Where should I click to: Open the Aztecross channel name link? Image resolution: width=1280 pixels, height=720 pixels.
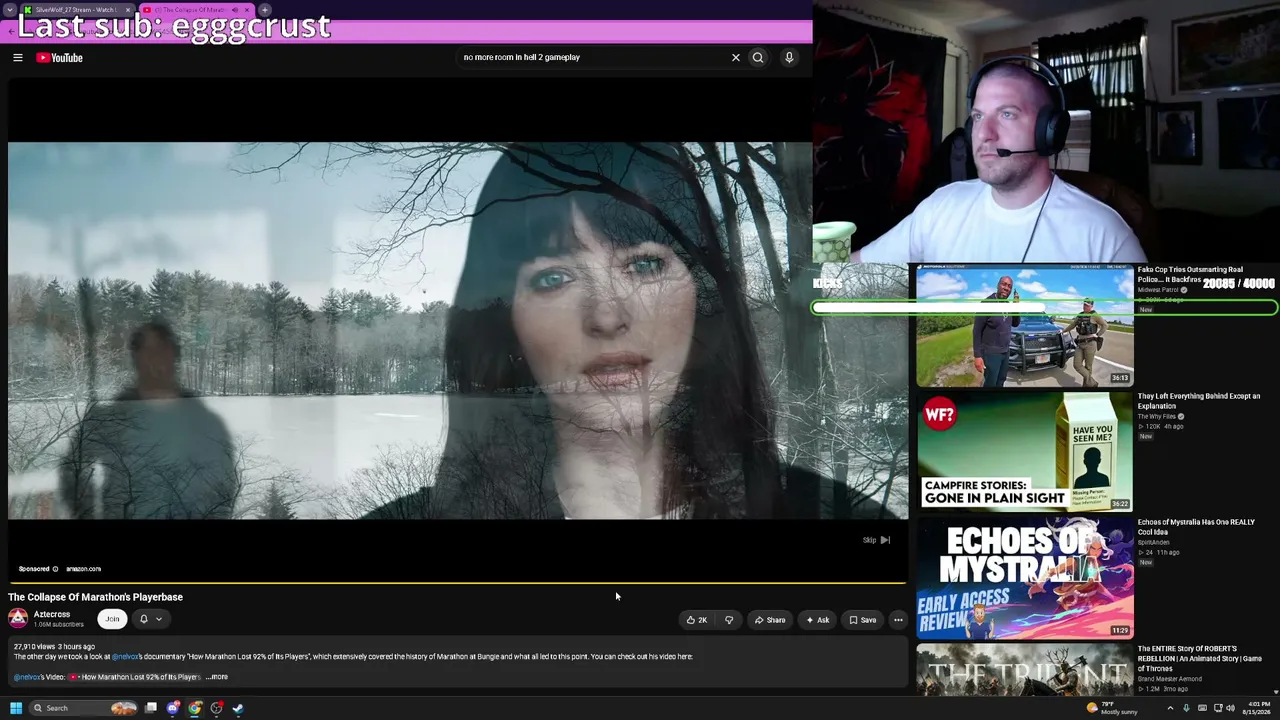(52, 614)
